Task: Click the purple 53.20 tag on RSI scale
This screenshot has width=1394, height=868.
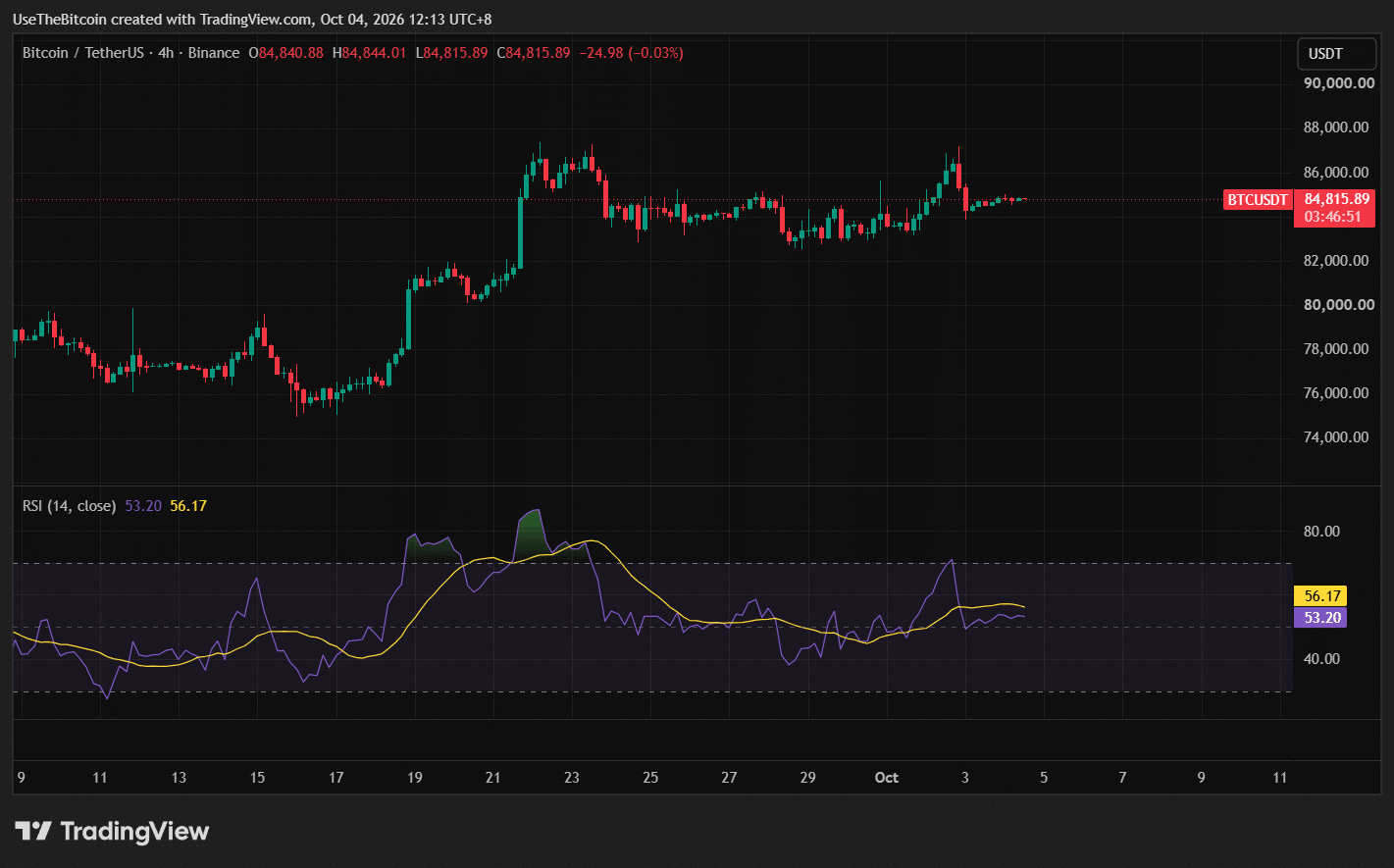Action: click(1320, 618)
